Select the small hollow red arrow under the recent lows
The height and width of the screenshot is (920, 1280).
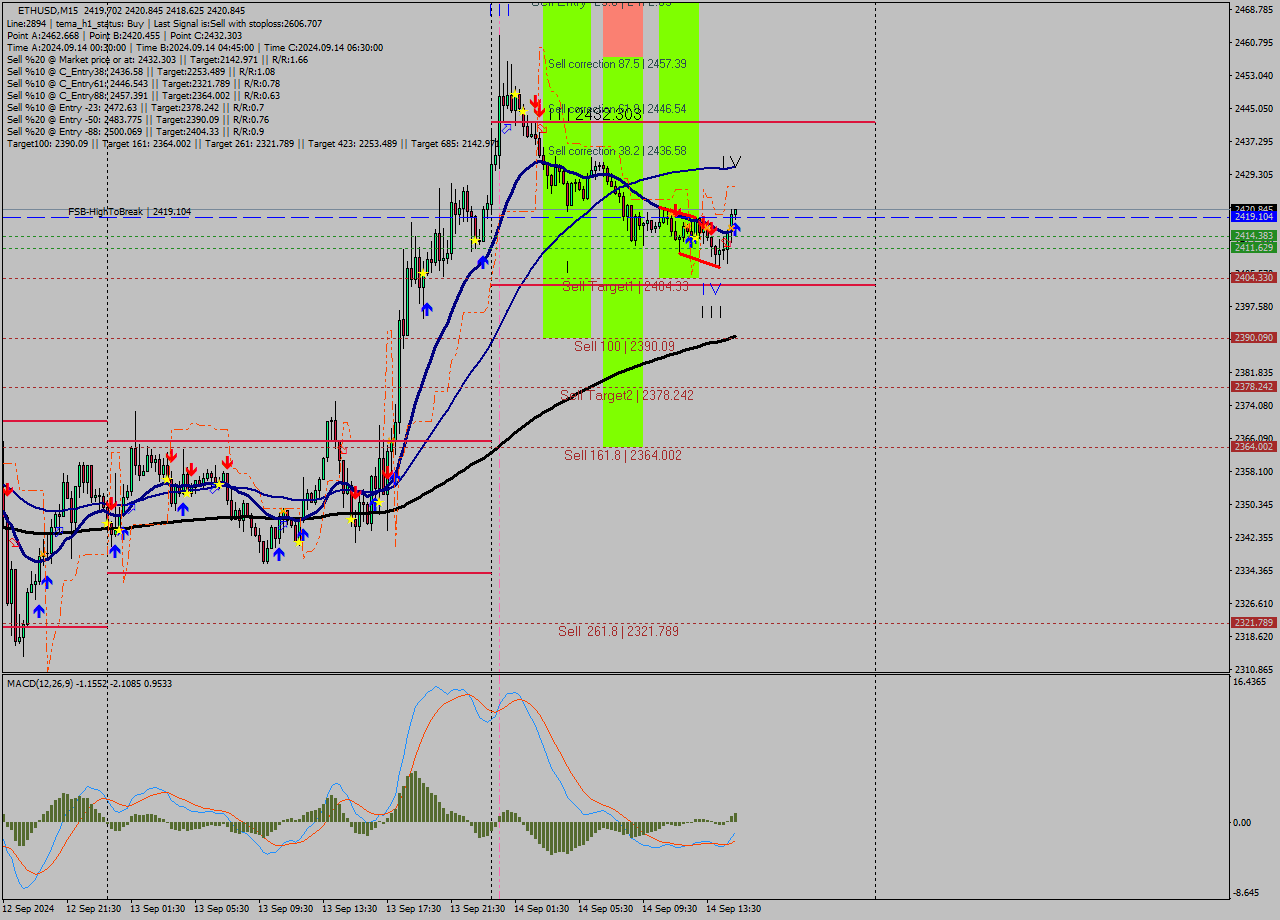pyautogui.click(x=725, y=243)
